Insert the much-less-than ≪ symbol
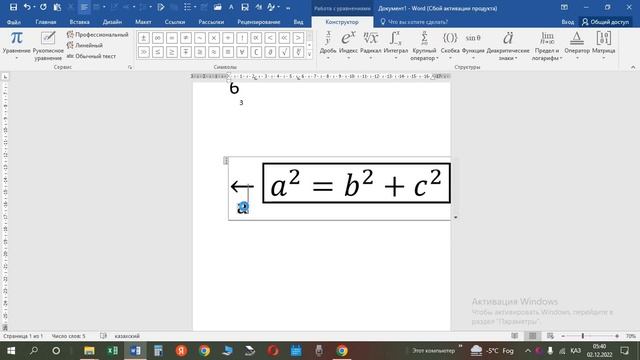640x360 pixels. coord(284,38)
